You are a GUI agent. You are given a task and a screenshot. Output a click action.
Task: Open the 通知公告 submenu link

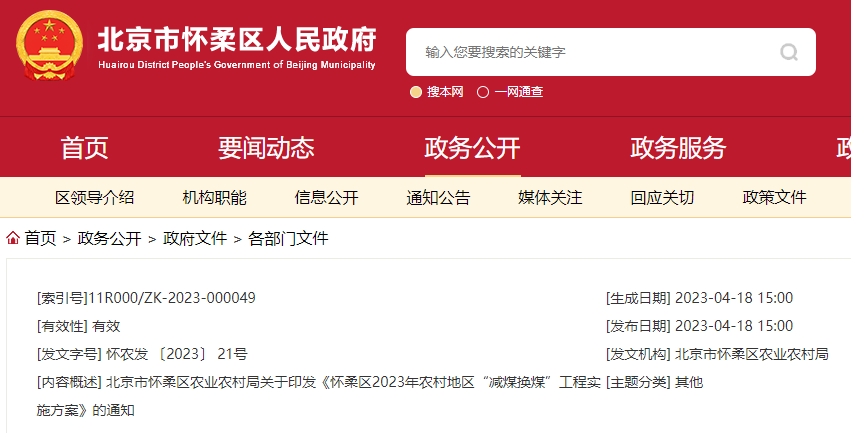coord(438,197)
